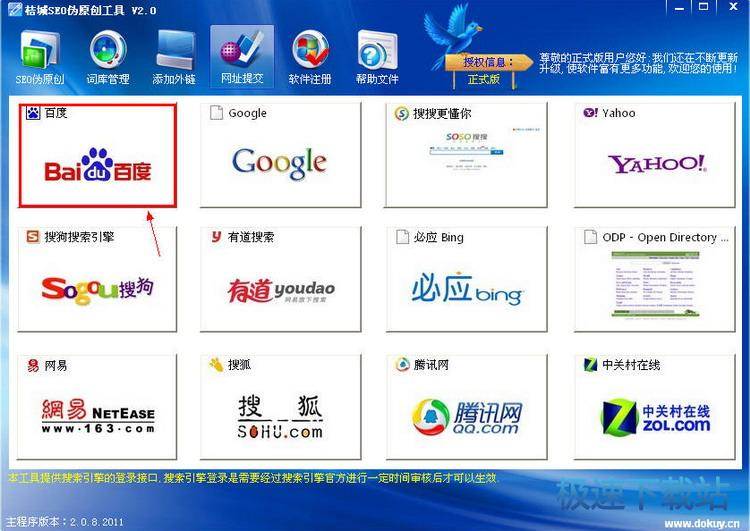The image size is (750, 531).
Task: Click the 腾讯网 QQ.com logo thumbnail
Action: (467, 417)
